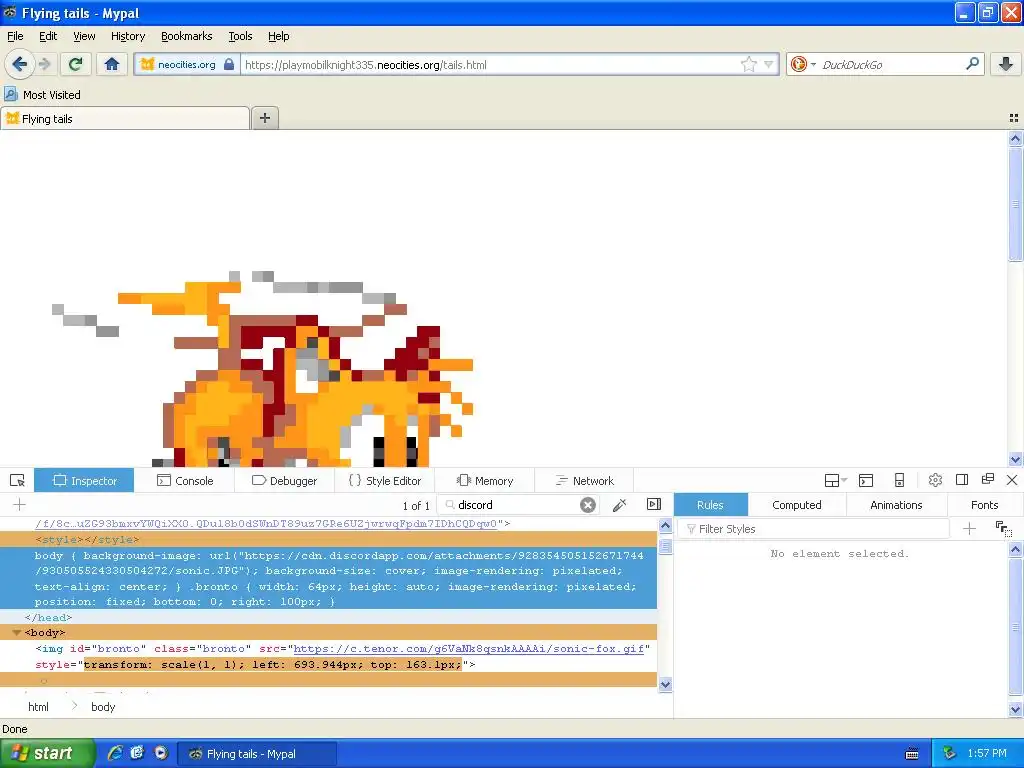Click the padlock site security icon
Viewport: 1024px width, 768px height.
tap(229, 64)
